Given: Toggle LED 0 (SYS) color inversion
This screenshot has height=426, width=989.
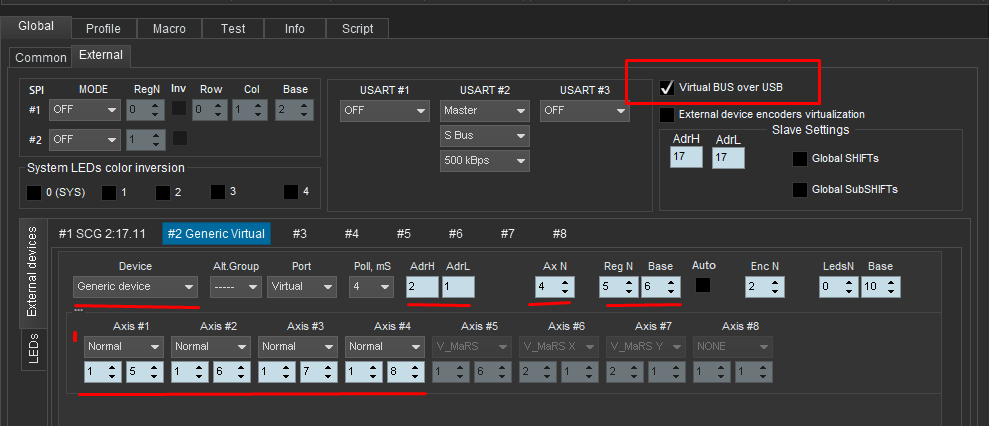Looking at the screenshot, I should pos(35,192).
